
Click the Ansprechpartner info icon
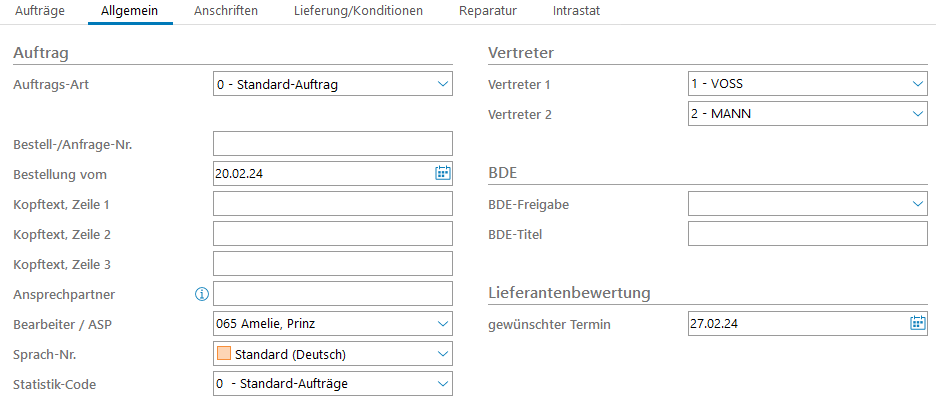tap(201, 294)
